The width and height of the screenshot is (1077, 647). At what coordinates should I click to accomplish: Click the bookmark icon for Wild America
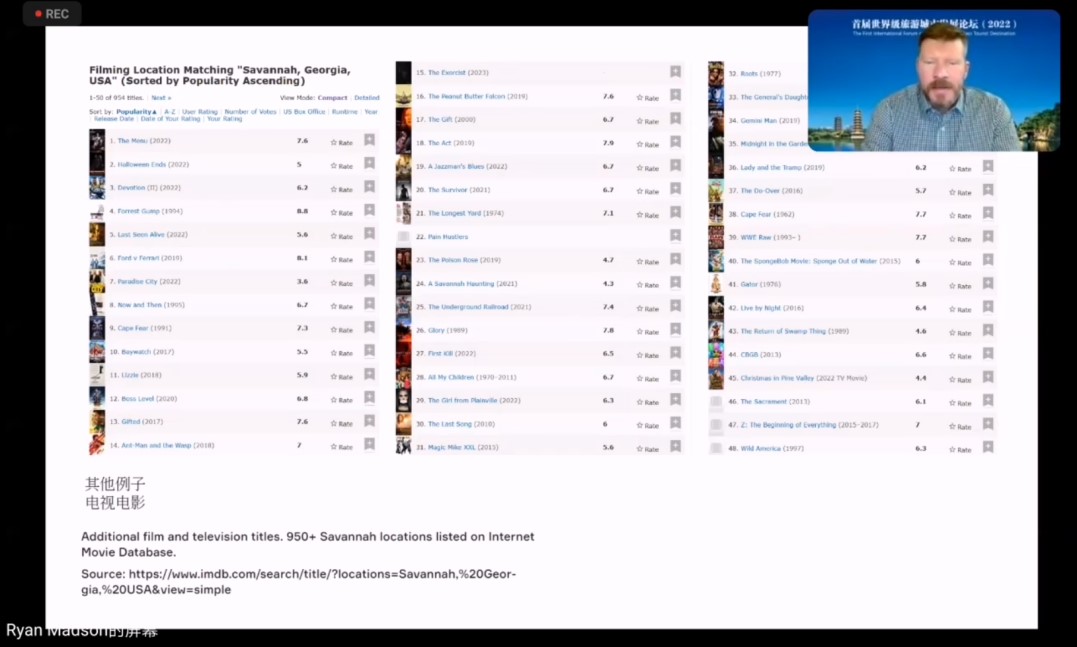(x=987, y=448)
